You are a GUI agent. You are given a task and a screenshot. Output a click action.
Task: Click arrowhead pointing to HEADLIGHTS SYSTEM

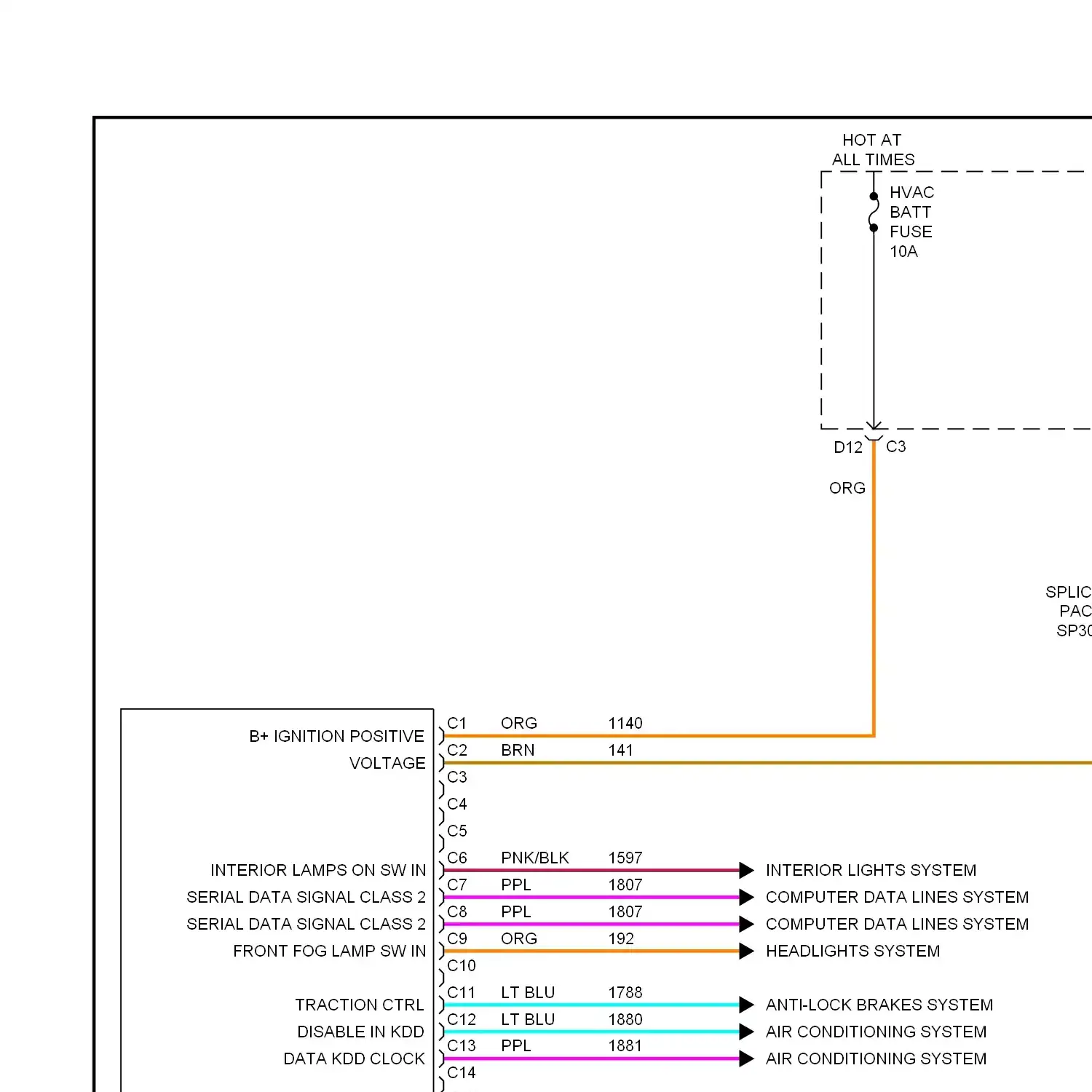746,951
